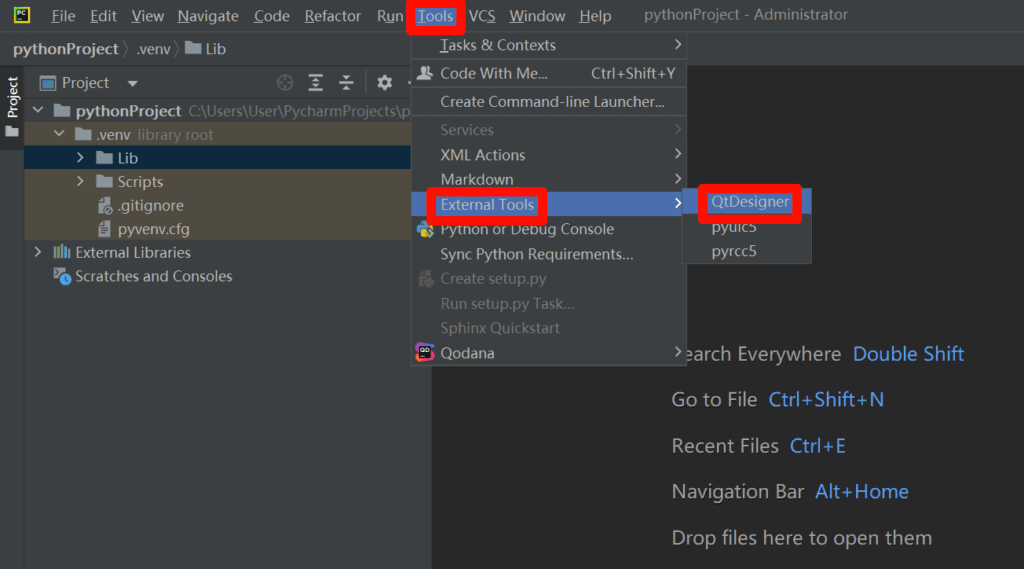The height and width of the screenshot is (569, 1024).
Task: Choose Sync Python Requirements entry
Action: tap(549, 254)
